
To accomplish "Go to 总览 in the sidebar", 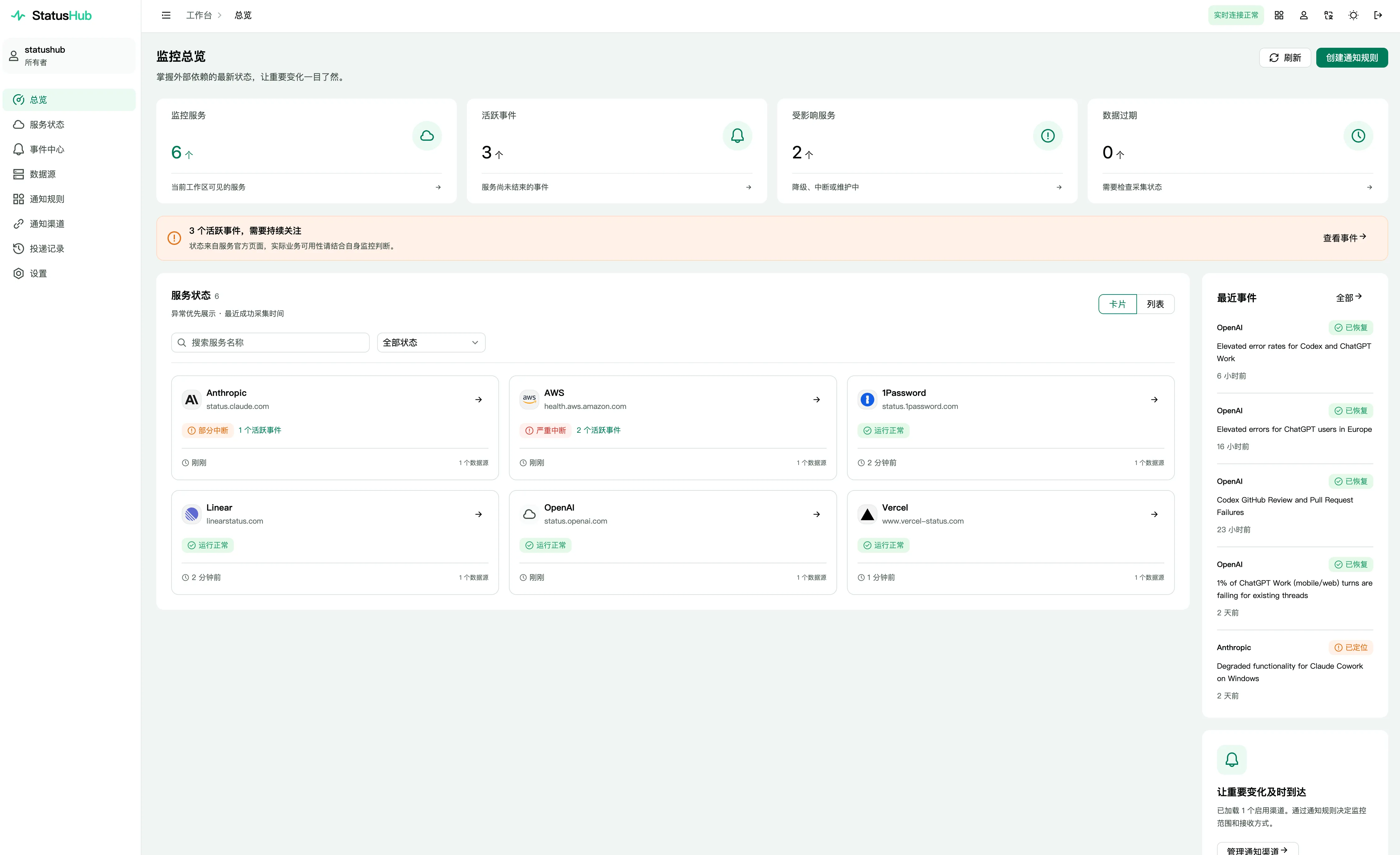I will click(69, 100).
